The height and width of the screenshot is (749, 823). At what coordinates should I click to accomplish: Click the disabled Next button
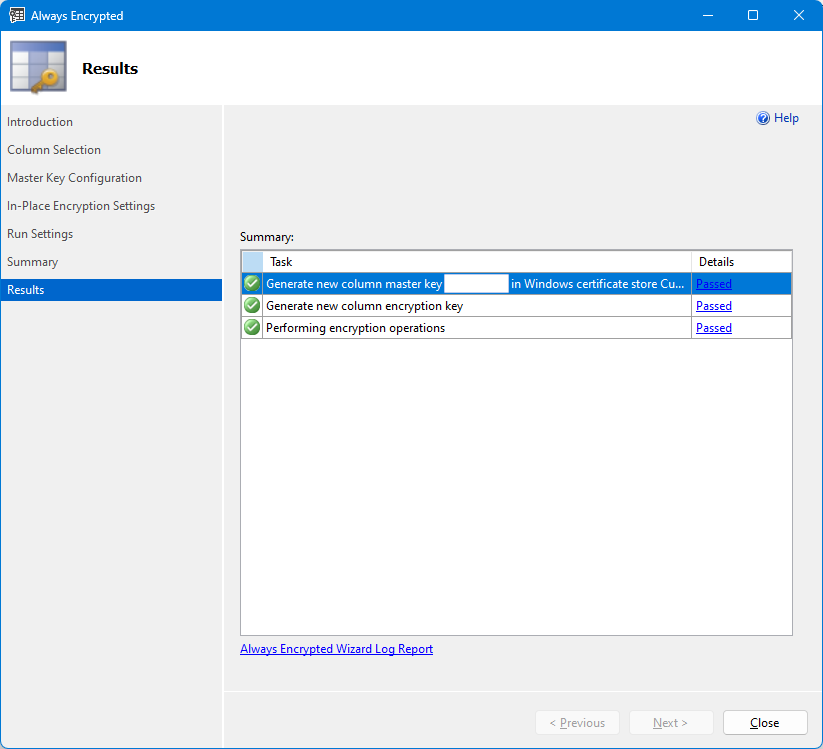(x=670, y=722)
